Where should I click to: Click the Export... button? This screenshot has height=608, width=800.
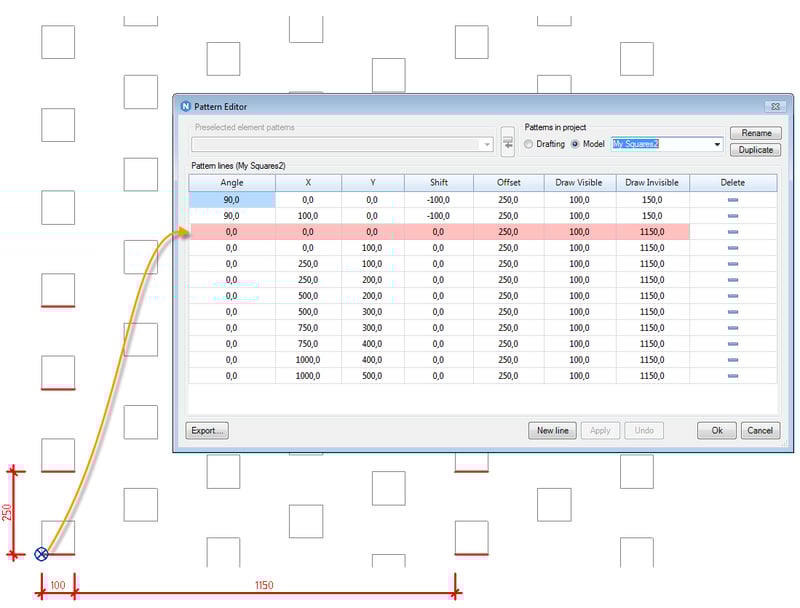[207, 430]
